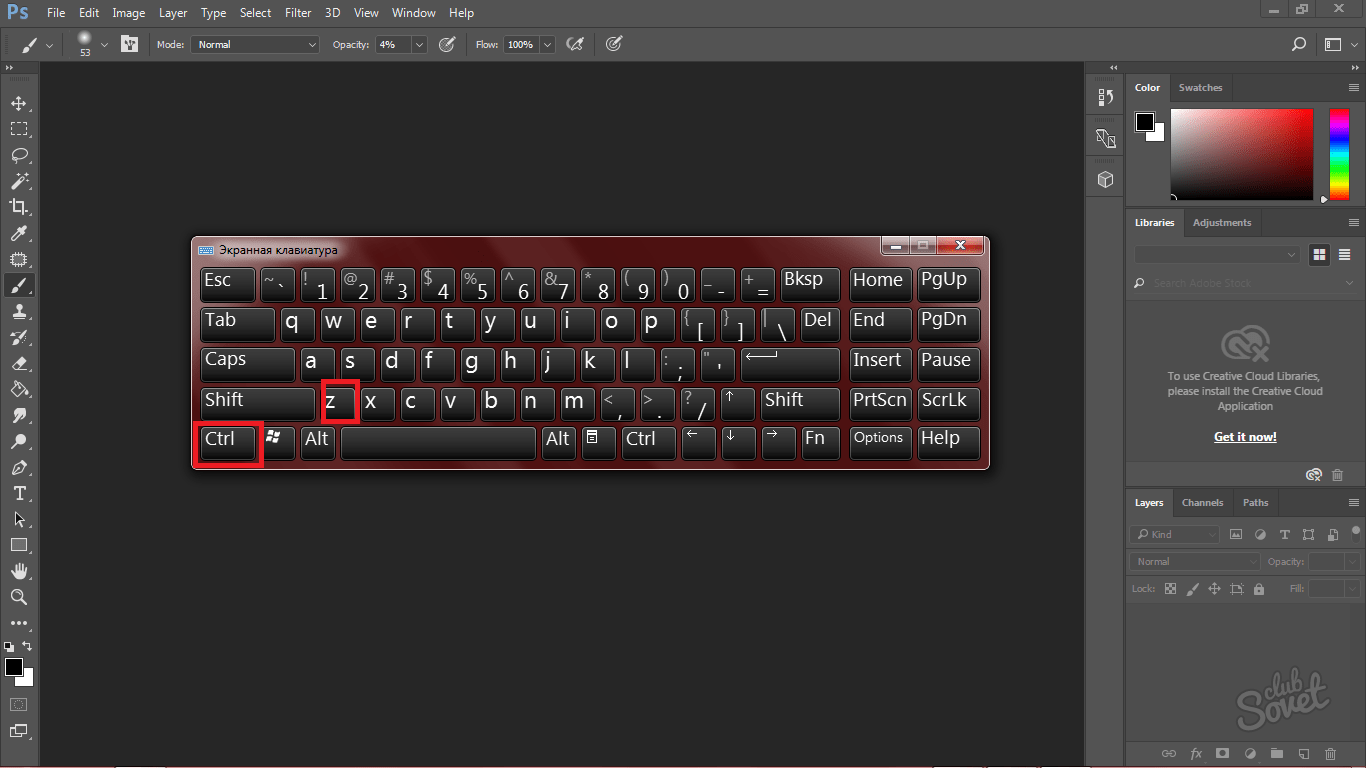Swap foreground and background colors
This screenshot has height=768, width=1366.
[x=28, y=647]
